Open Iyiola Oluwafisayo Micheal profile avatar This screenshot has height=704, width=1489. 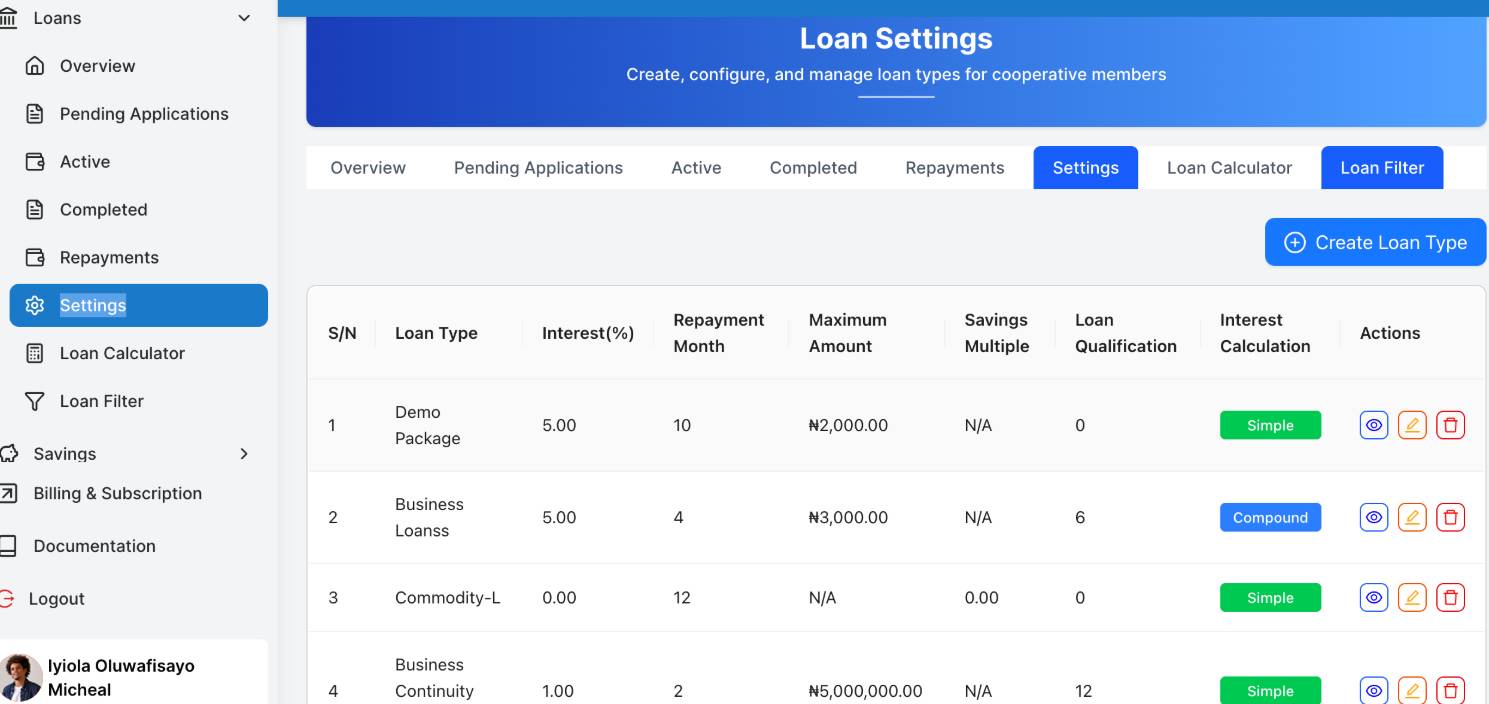(21, 677)
